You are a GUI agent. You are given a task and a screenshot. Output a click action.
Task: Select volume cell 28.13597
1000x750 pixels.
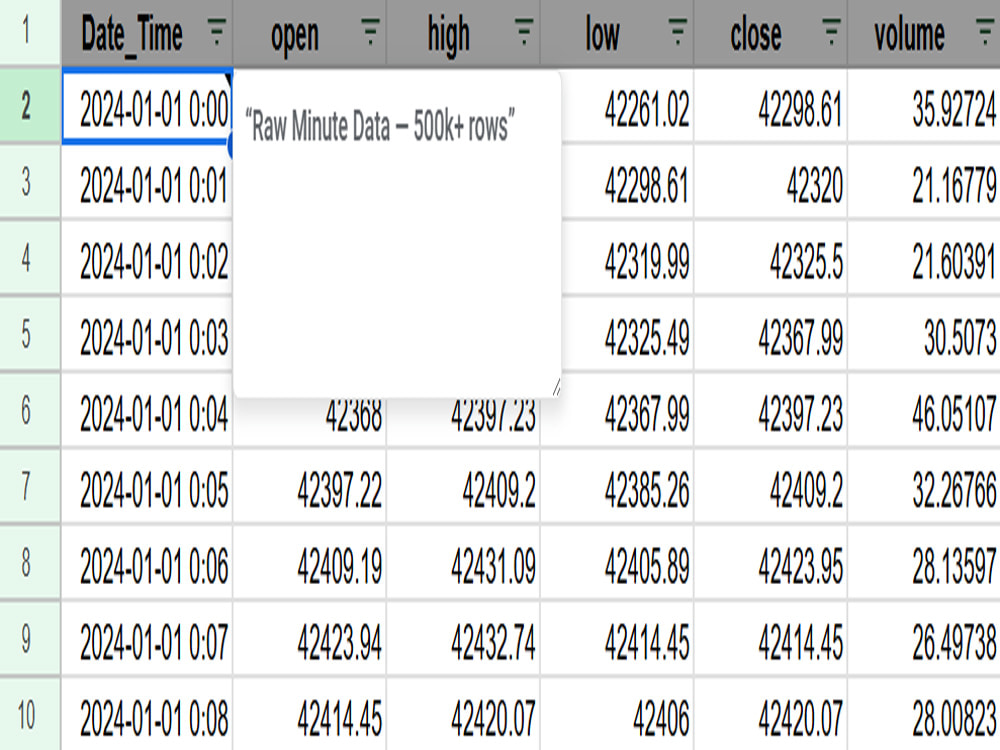click(x=924, y=562)
